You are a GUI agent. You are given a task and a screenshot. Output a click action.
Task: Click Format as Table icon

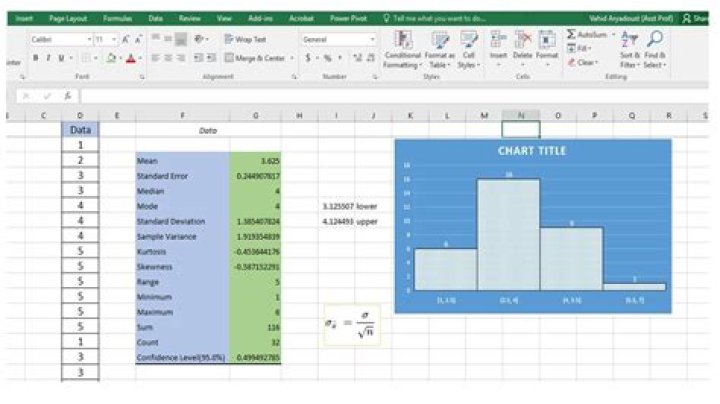coord(440,40)
